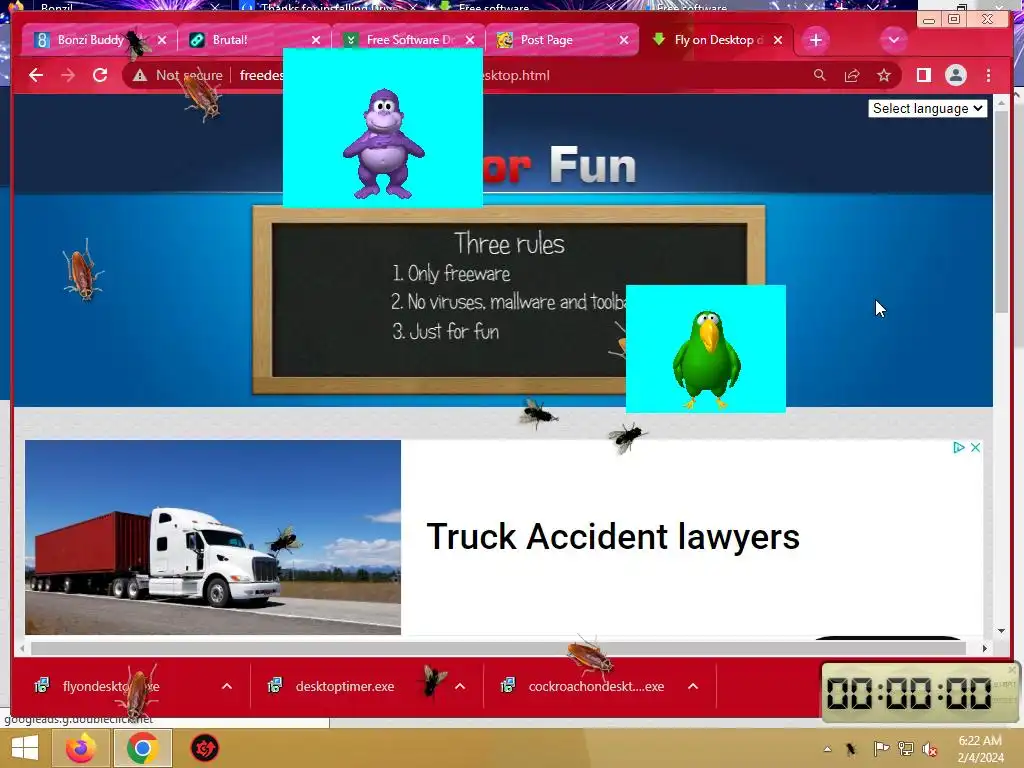This screenshot has height=768, width=1024.
Task: Open the tab search dropdown
Action: (893, 40)
